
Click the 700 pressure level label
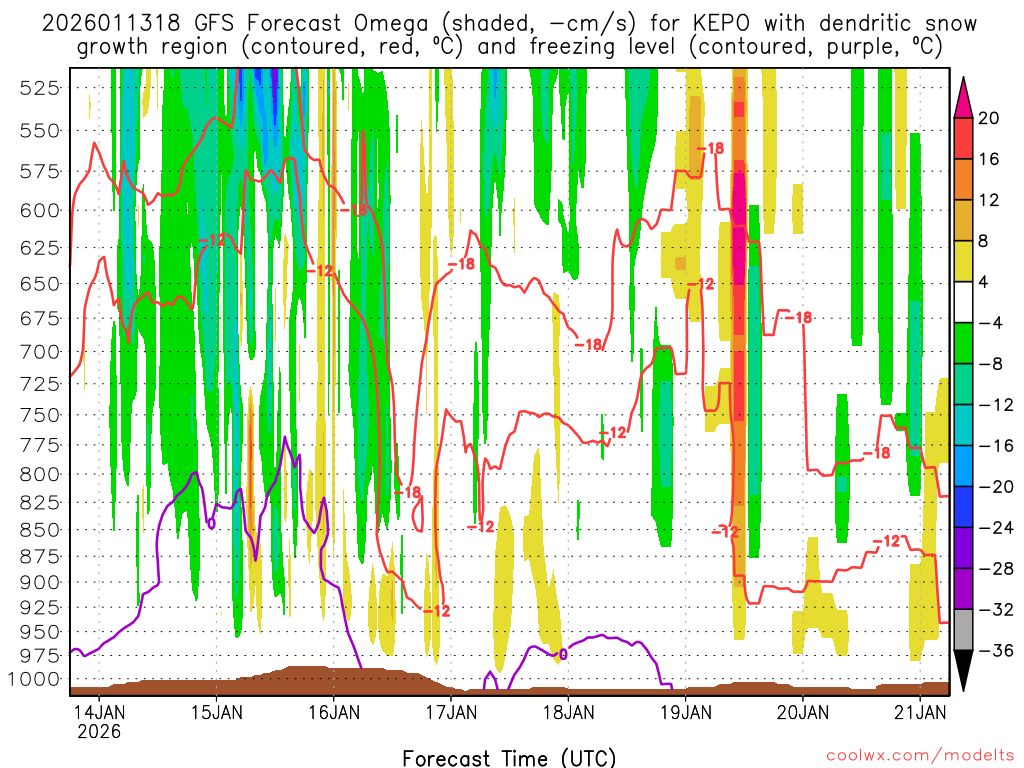[x=40, y=352]
